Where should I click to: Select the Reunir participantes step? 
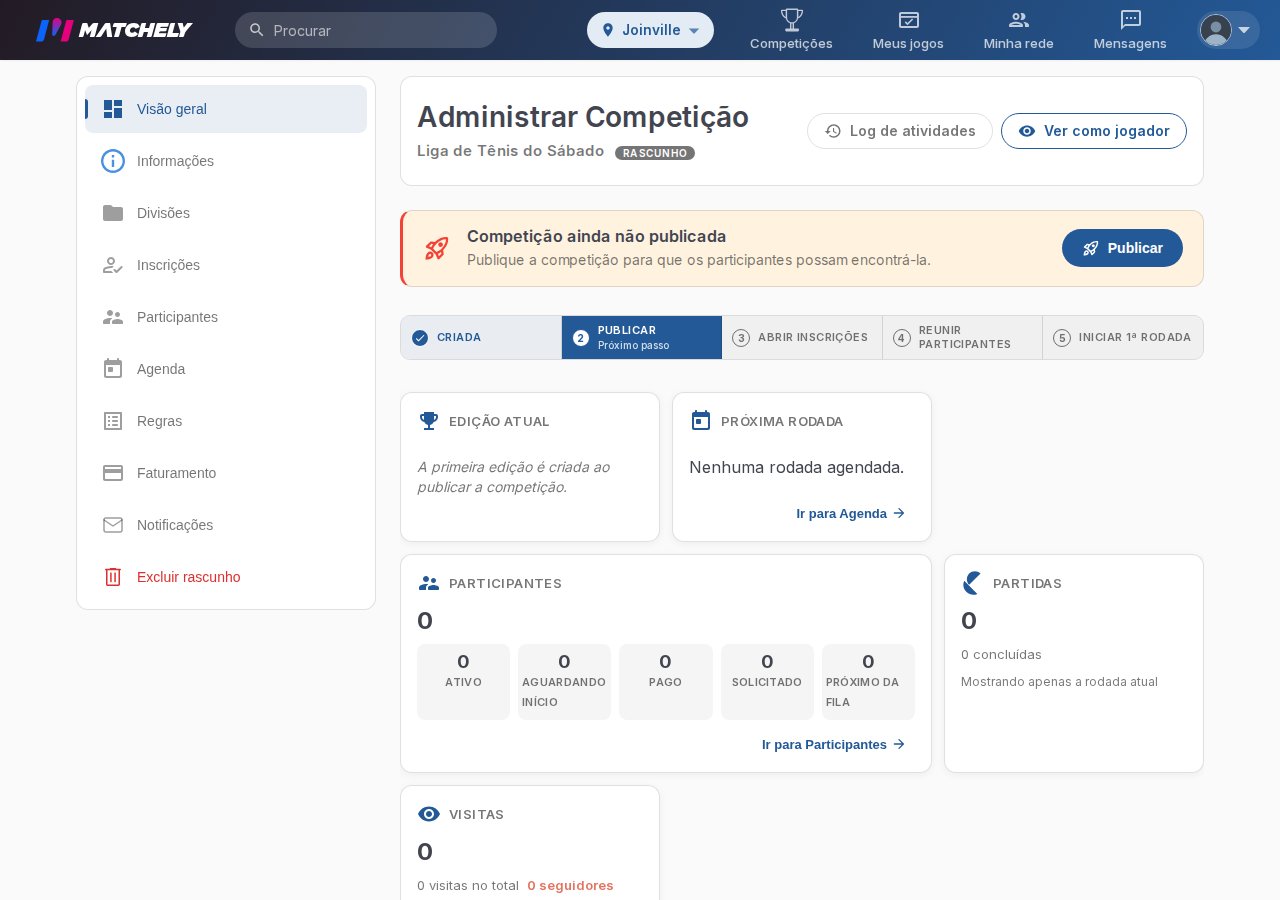tap(962, 337)
